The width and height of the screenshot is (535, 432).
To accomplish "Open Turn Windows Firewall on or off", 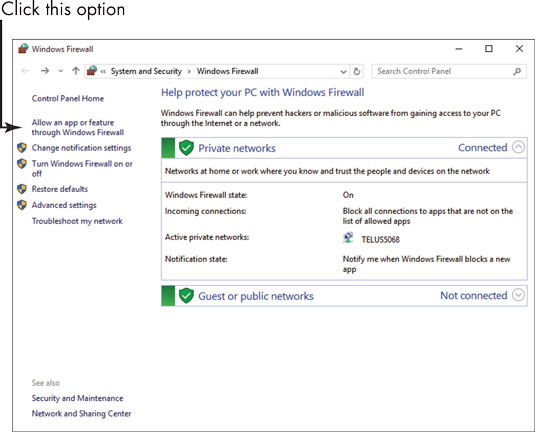I will tap(82, 169).
